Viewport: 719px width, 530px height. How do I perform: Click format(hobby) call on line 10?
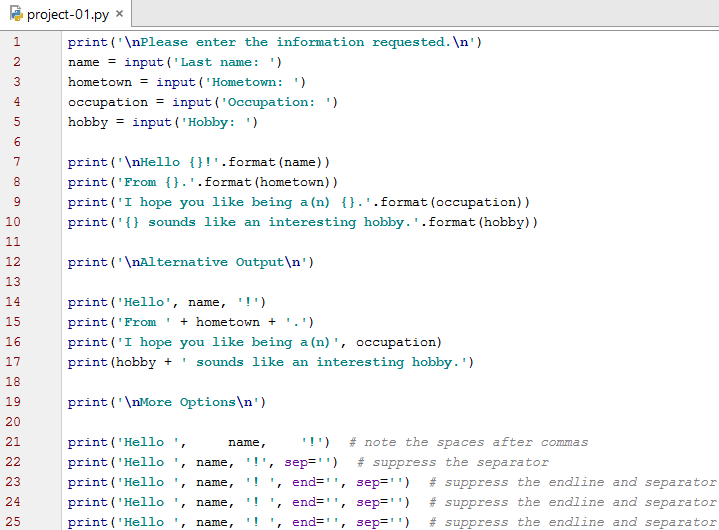[484, 222]
